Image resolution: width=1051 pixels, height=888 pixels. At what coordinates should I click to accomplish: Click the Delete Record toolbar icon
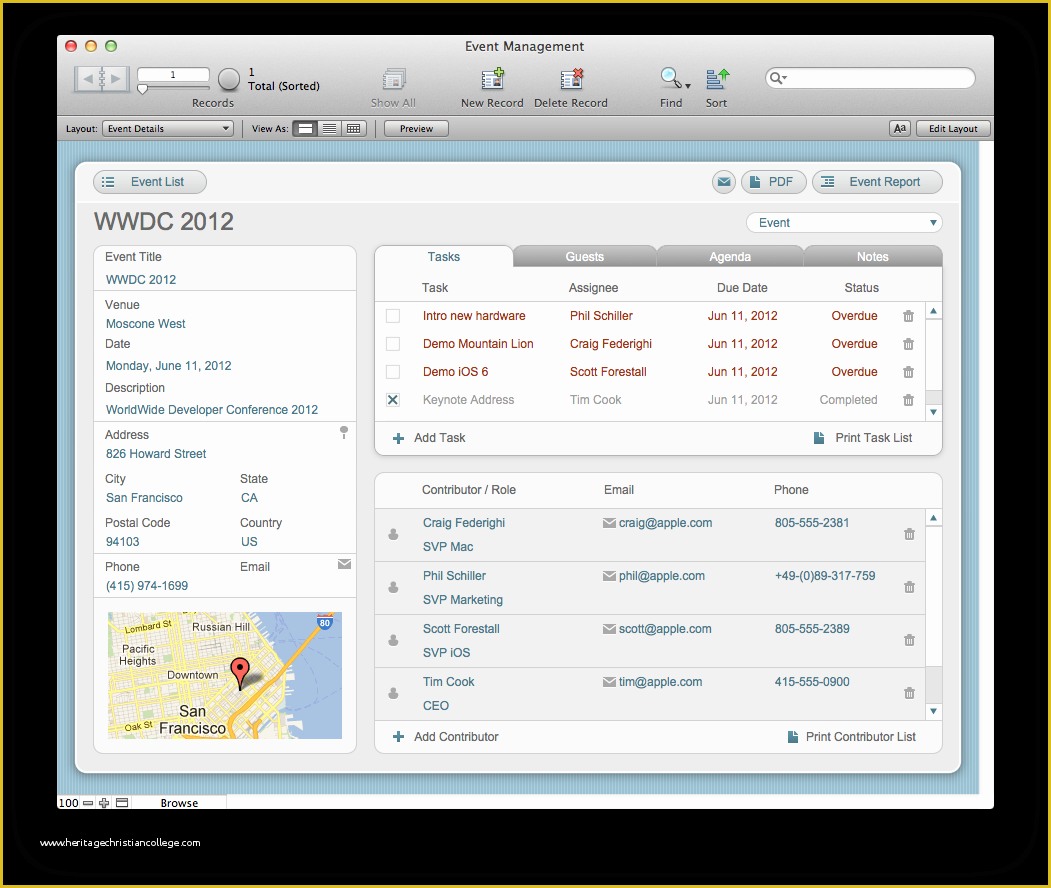point(572,79)
